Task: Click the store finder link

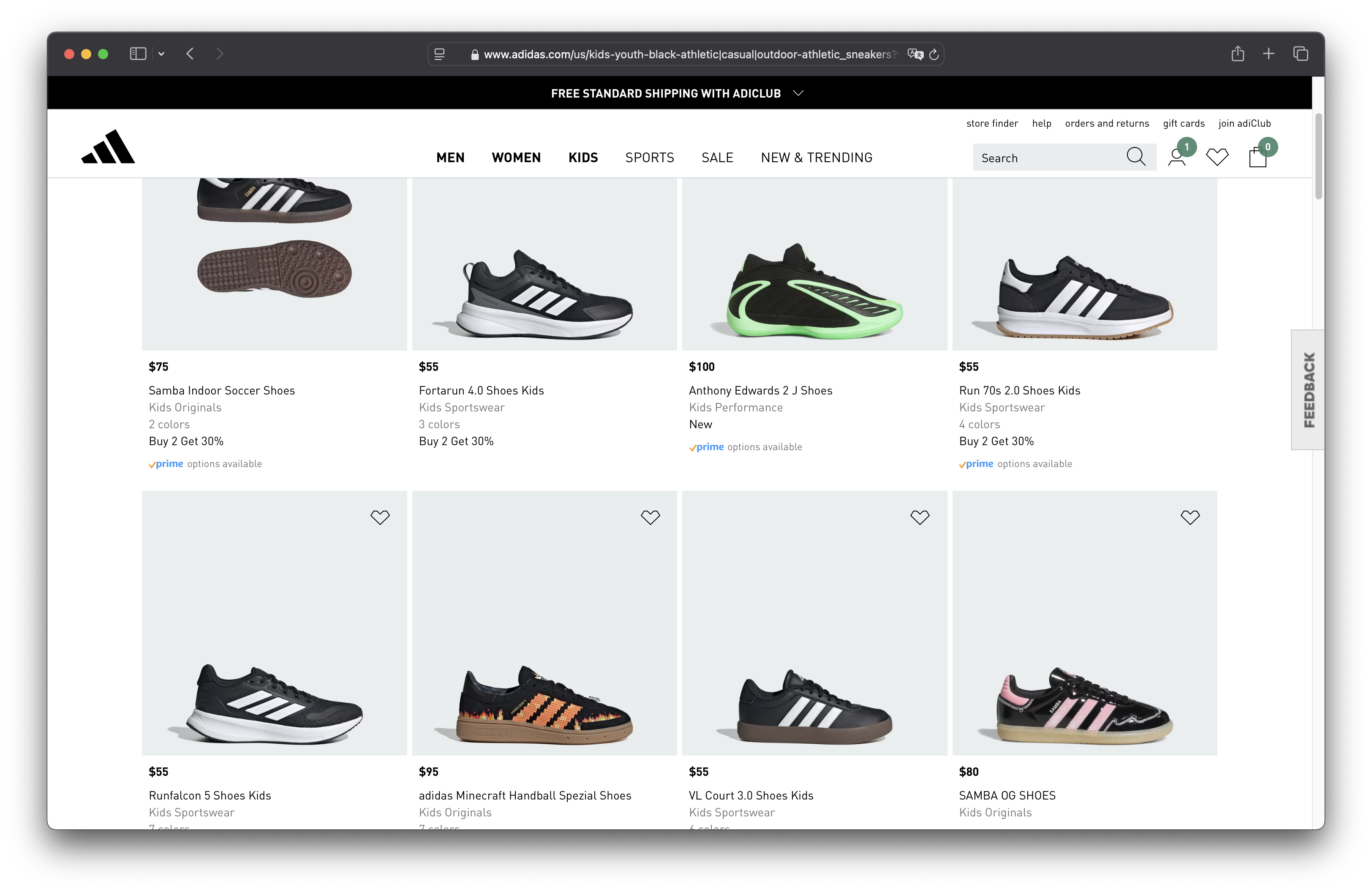Action: tap(992, 123)
